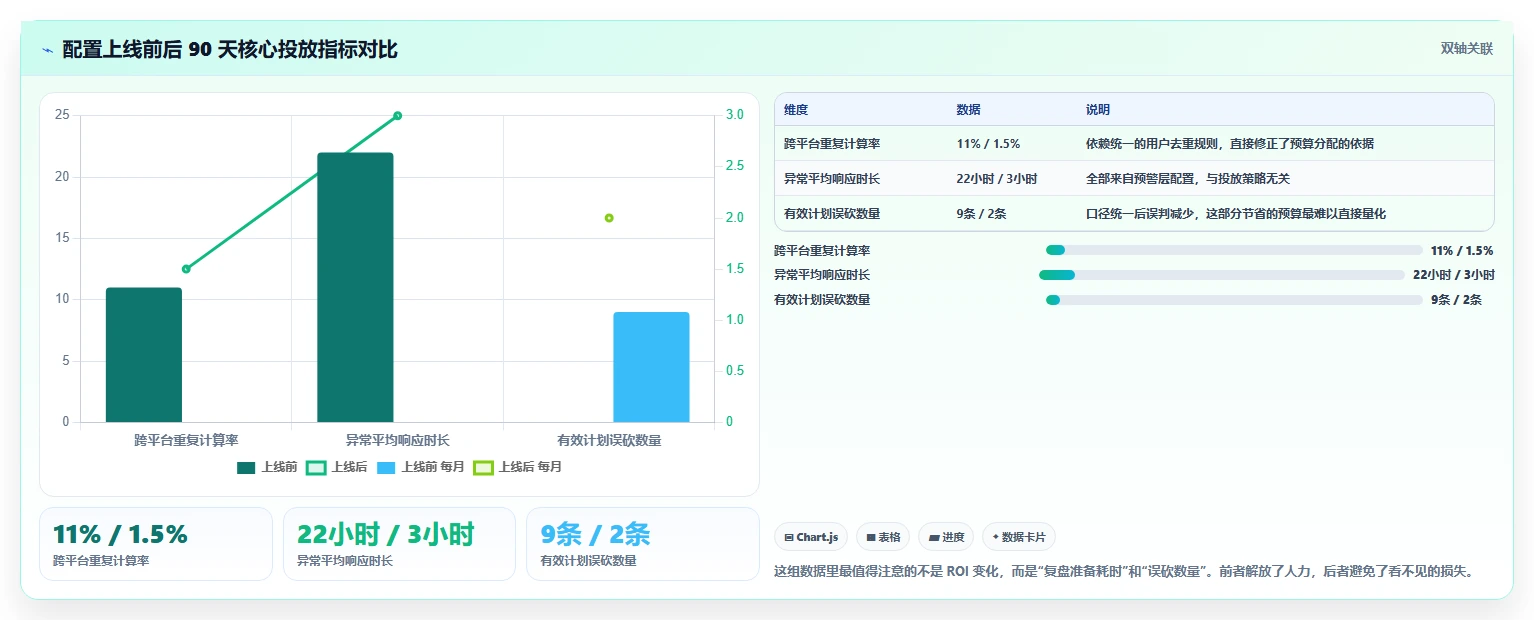Click the yellow-green point at 2.0

point(609,218)
